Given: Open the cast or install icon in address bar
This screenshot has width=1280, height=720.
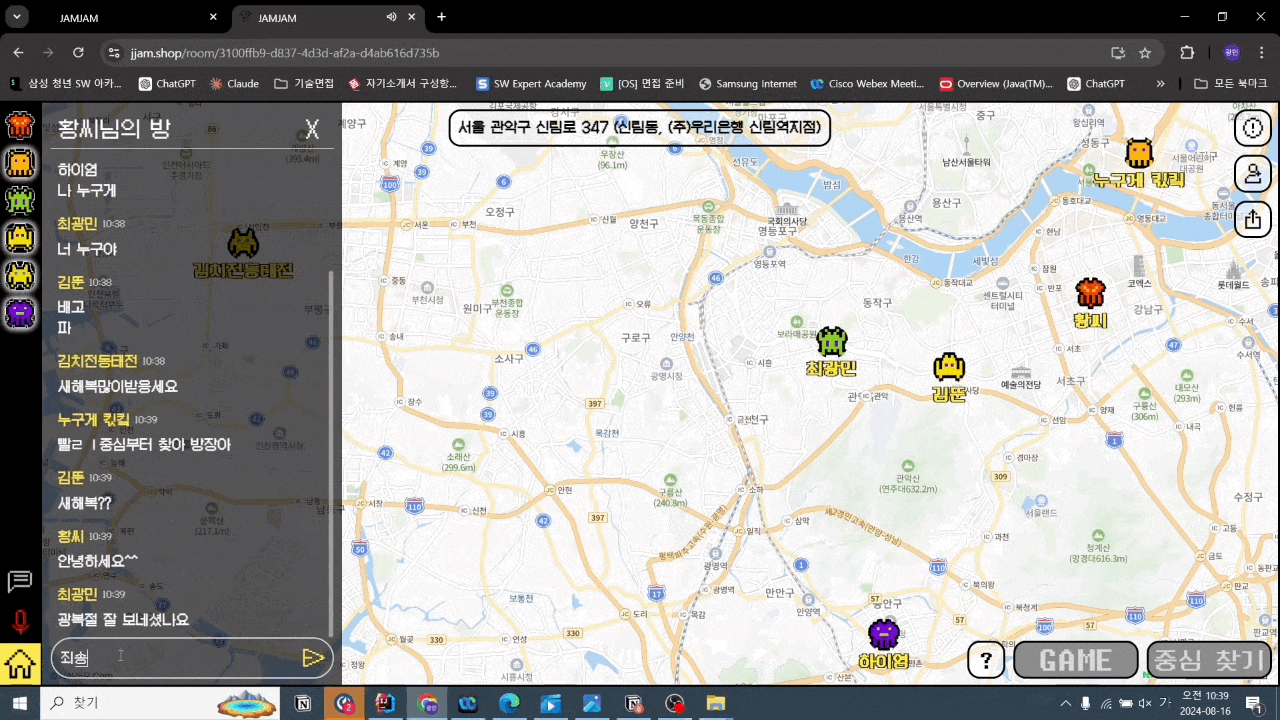Looking at the screenshot, I should pos(1117,52).
